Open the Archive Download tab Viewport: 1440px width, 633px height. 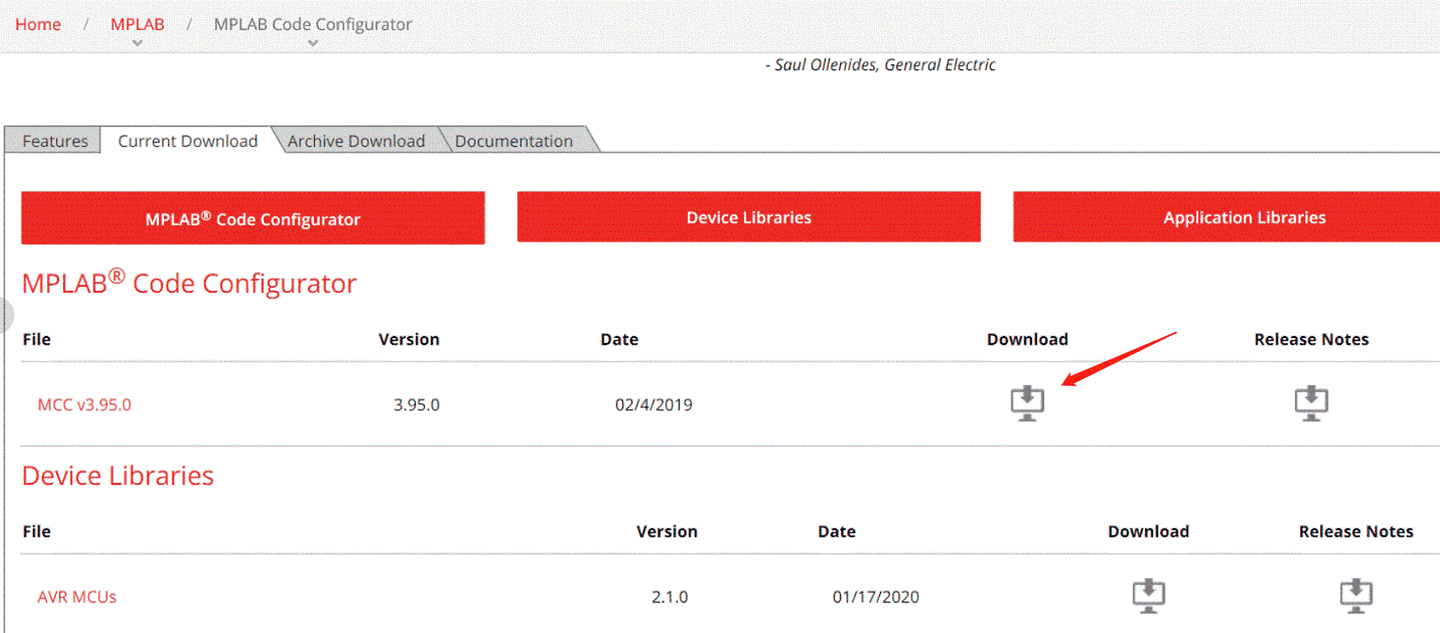(x=356, y=141)
